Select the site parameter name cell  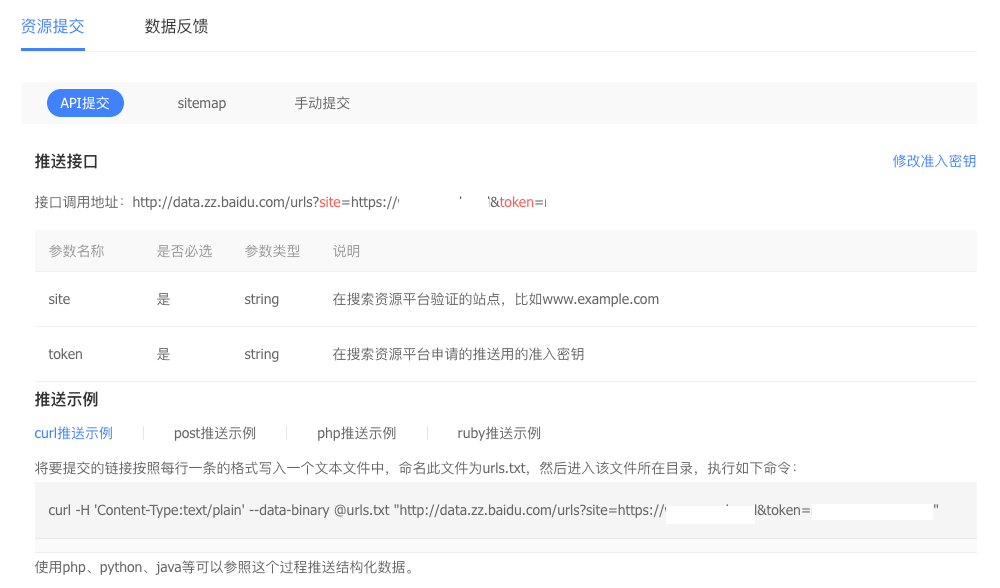pos(59,299)
